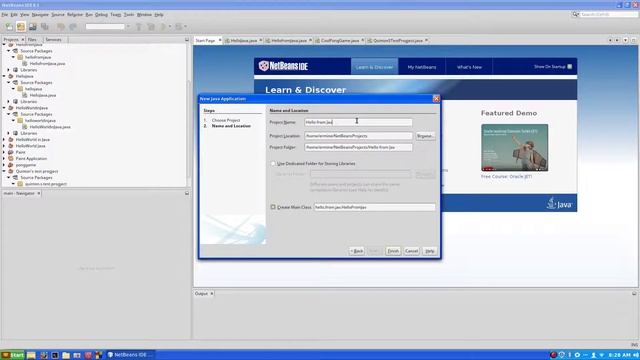Close the Start Page tab
This screenshot has height=360, width=640.
coord(220,40)
